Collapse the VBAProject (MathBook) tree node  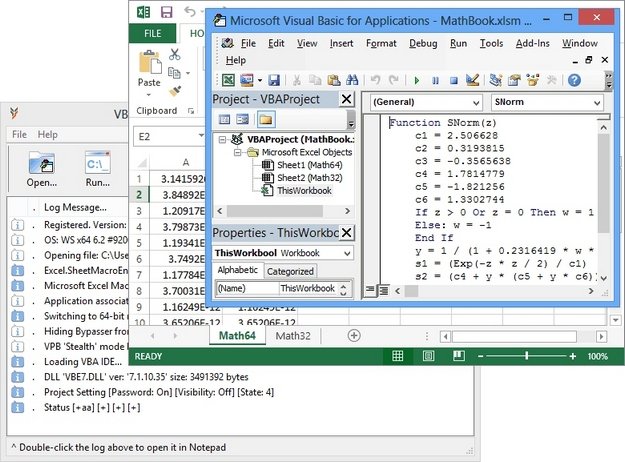[x=222, y=139]
